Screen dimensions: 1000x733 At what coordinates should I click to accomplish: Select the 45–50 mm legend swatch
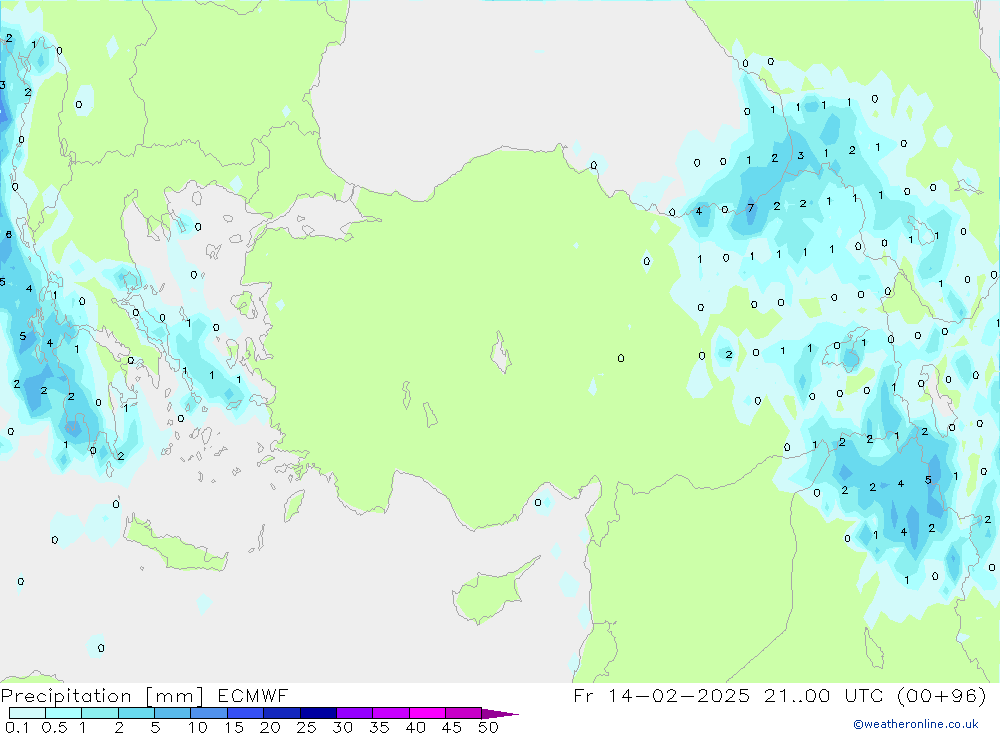coord(463,713)
